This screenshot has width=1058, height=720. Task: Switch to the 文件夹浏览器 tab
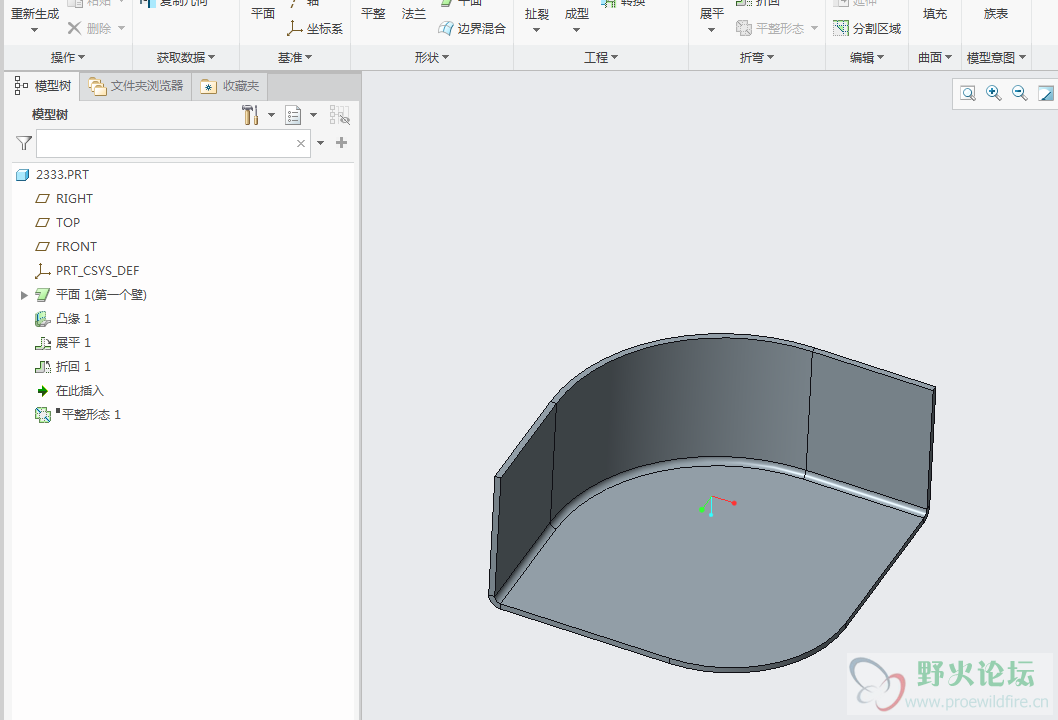pyautogui.click(x=136, y=86)
